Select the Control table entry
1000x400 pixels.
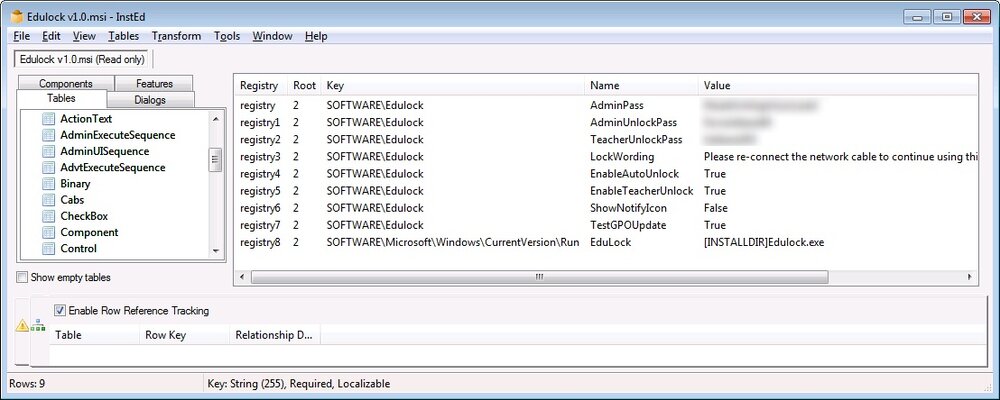pos(78,249)
